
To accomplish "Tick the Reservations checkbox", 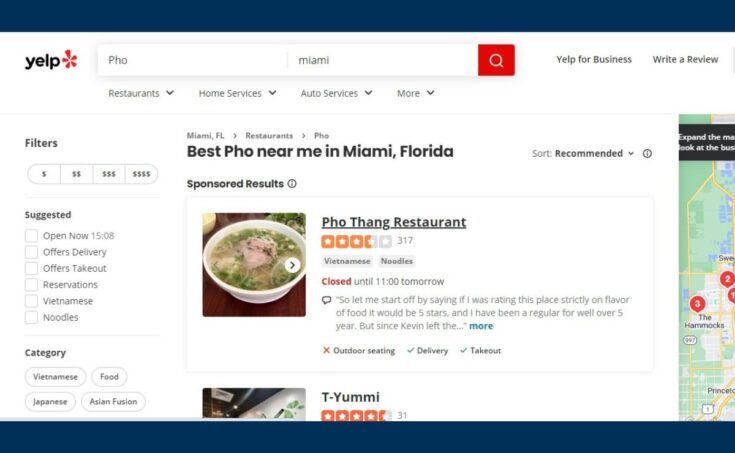I will (31, 285).
